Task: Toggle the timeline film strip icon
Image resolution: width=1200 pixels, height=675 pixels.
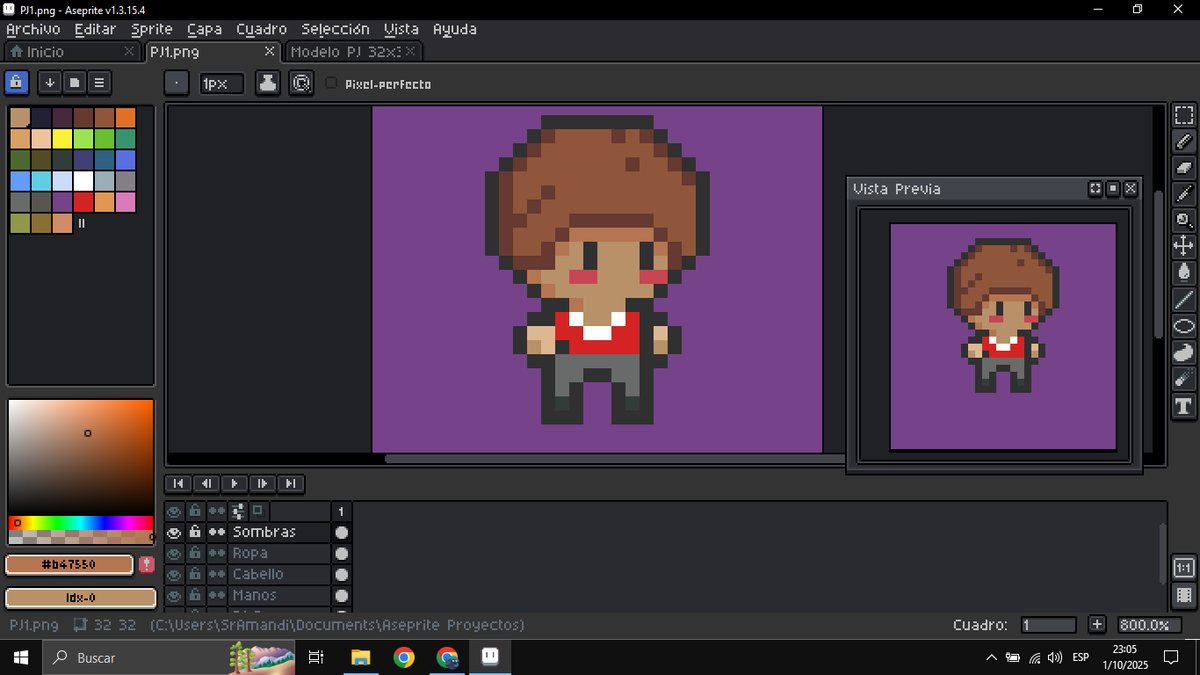Action: coord(1184,596)
